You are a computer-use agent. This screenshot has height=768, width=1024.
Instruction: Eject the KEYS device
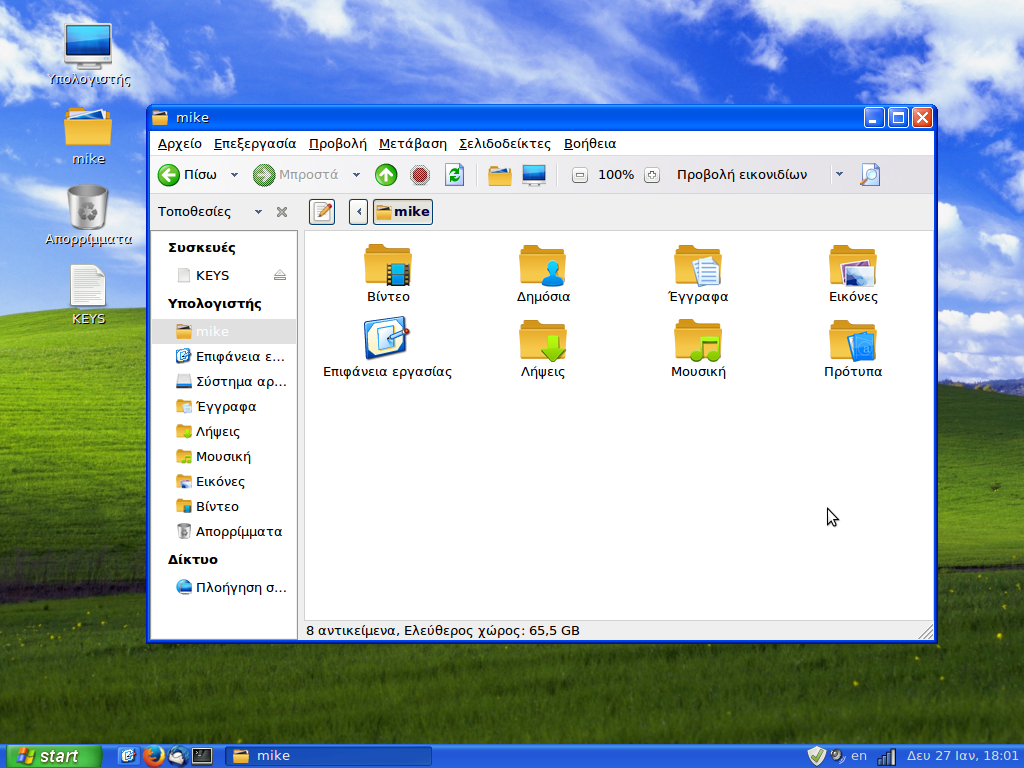point(280,275)
